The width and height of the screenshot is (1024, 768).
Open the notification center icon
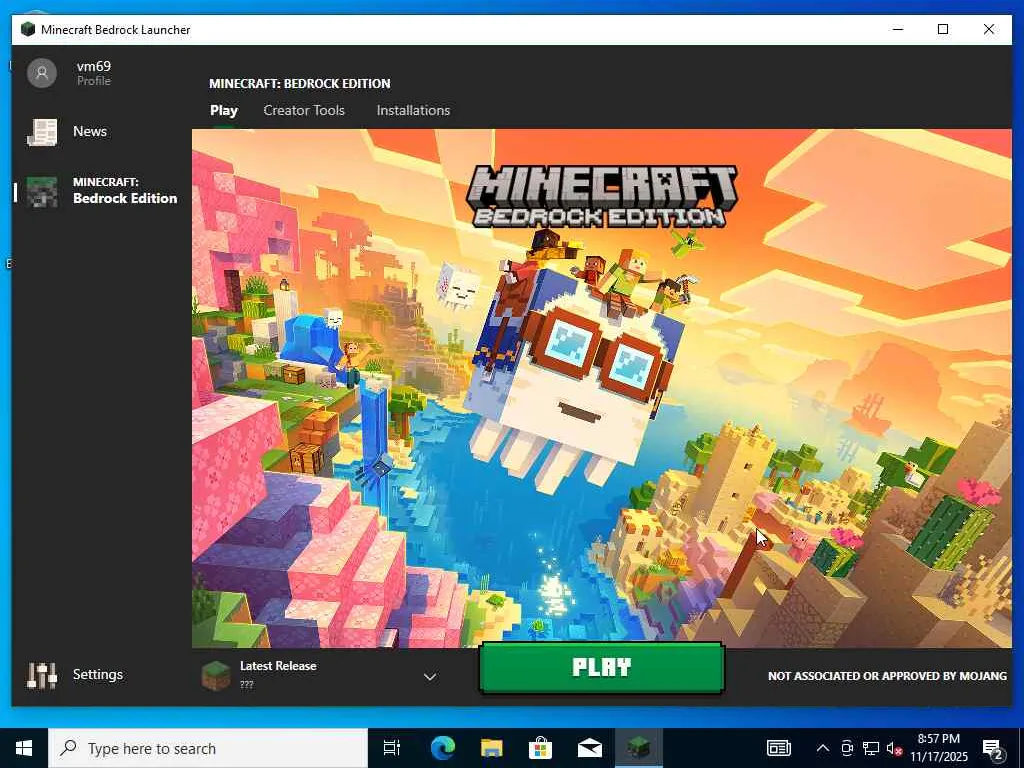click(993, 749)
